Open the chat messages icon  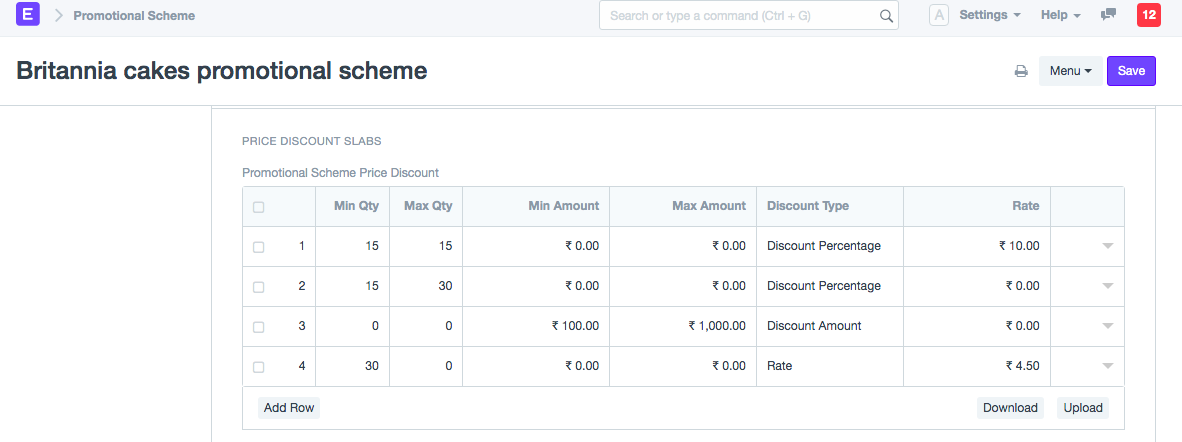1108,15
